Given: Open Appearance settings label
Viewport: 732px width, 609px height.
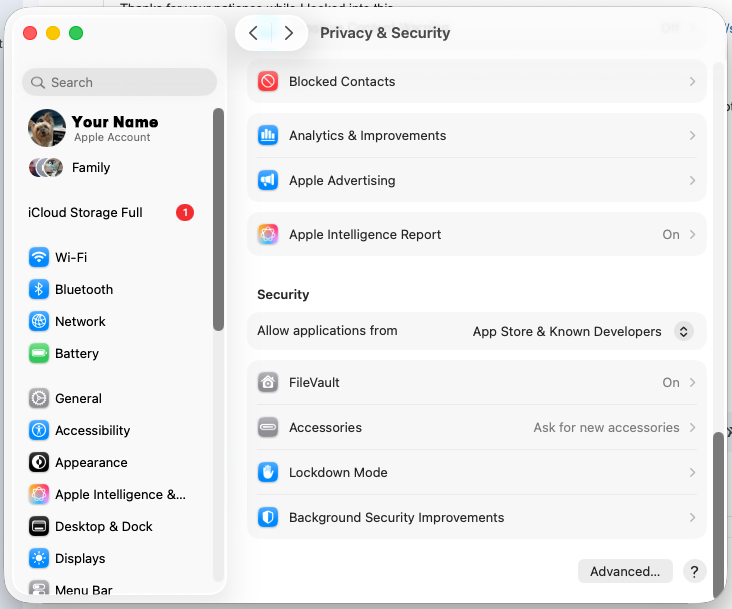Looking at the screenshot, I should [x=92, y=462].
